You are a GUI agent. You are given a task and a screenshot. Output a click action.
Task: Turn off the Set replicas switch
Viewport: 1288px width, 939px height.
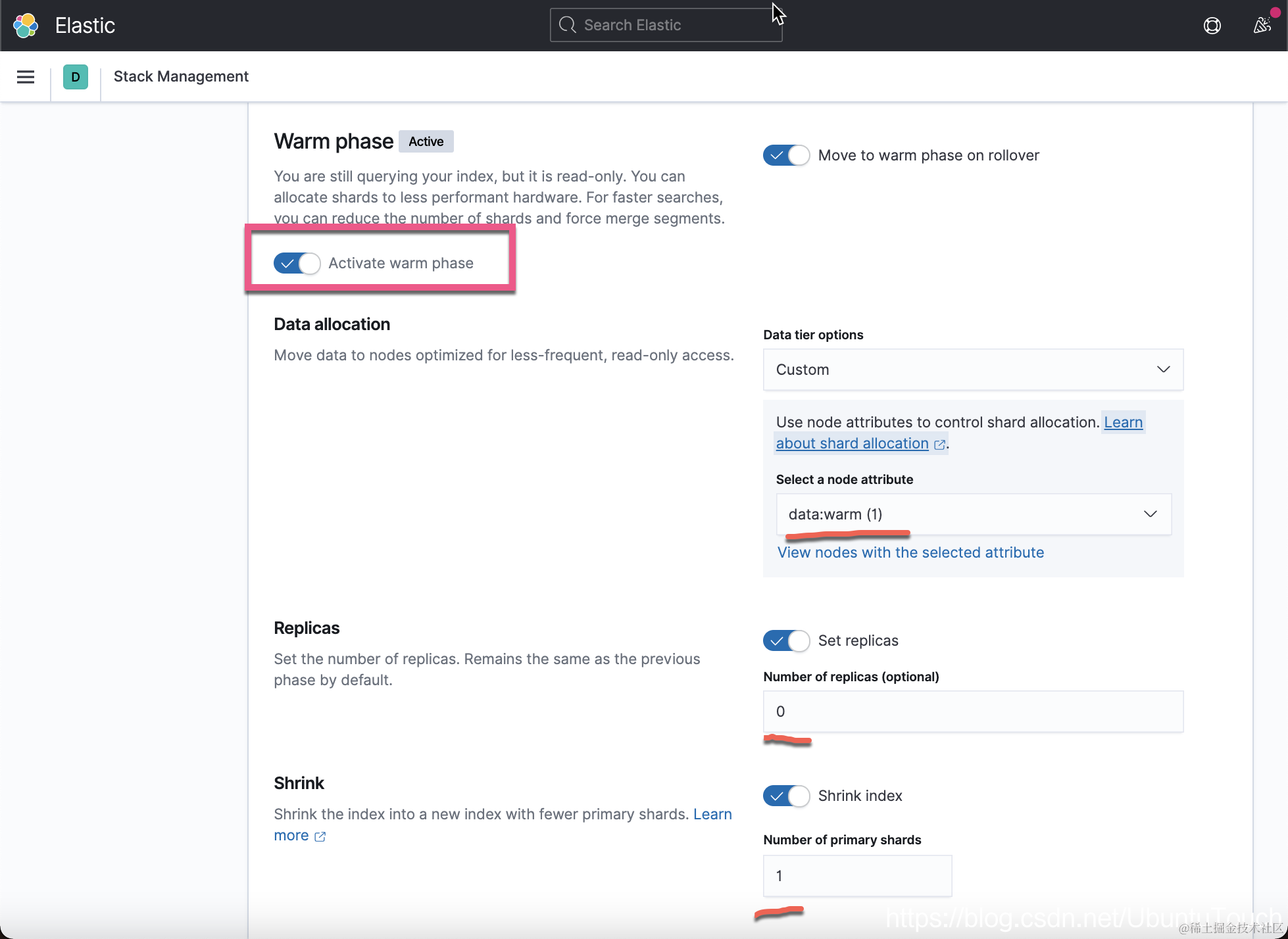[786, 640]
